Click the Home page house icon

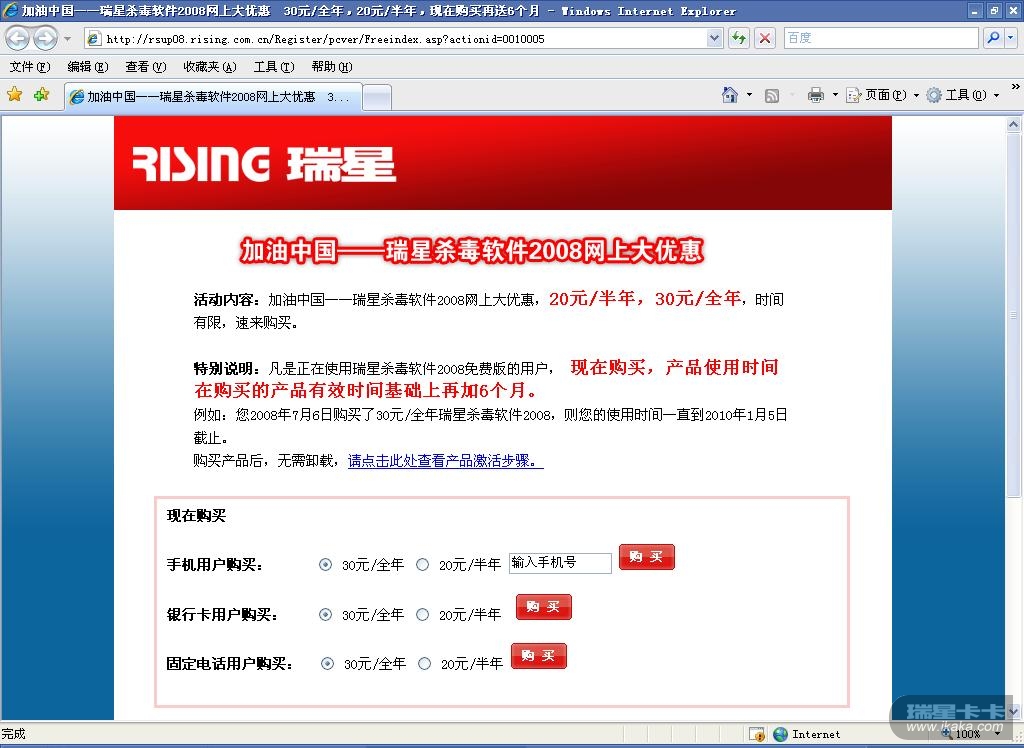729,95
